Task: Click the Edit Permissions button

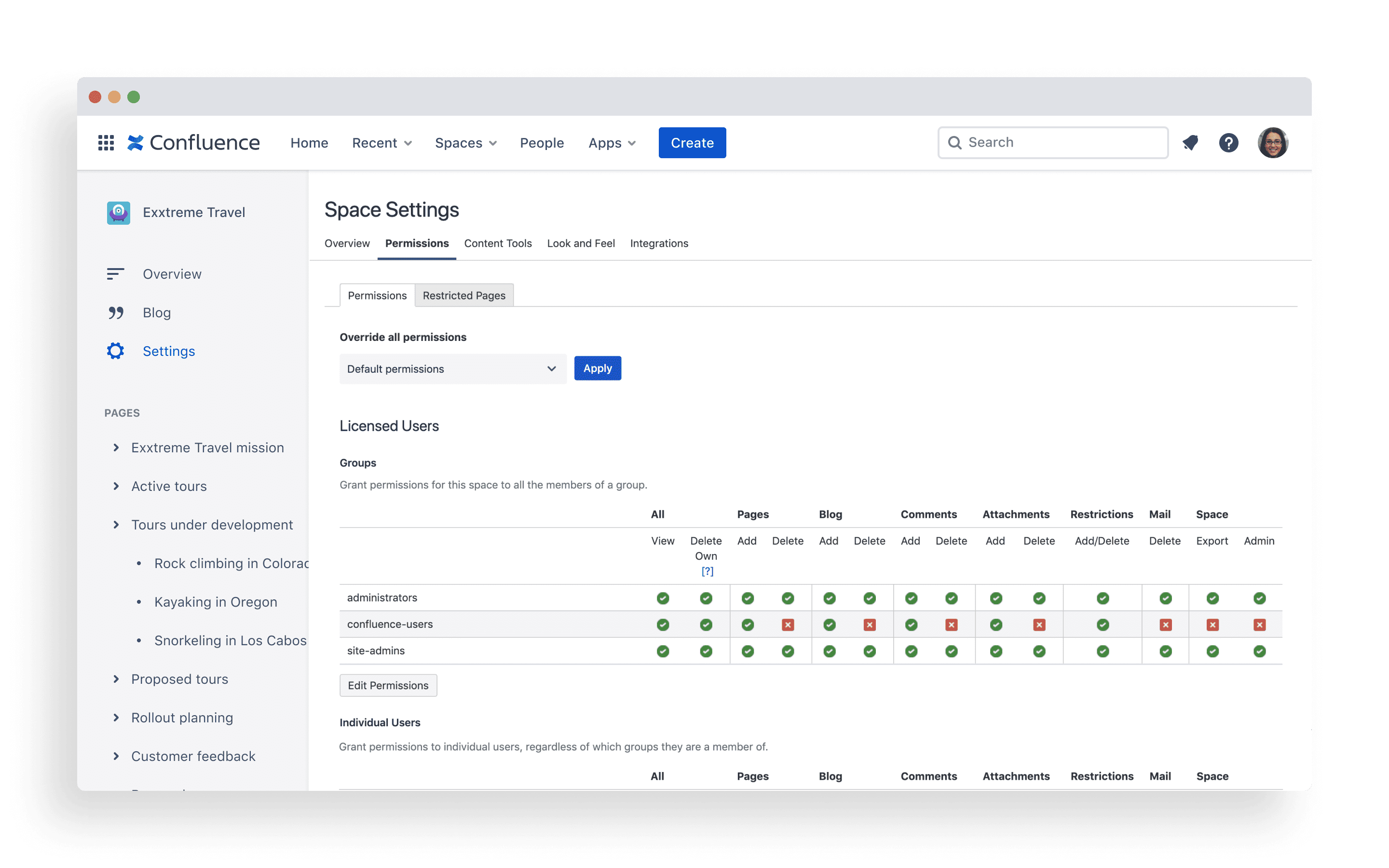Action: point(388,685)
